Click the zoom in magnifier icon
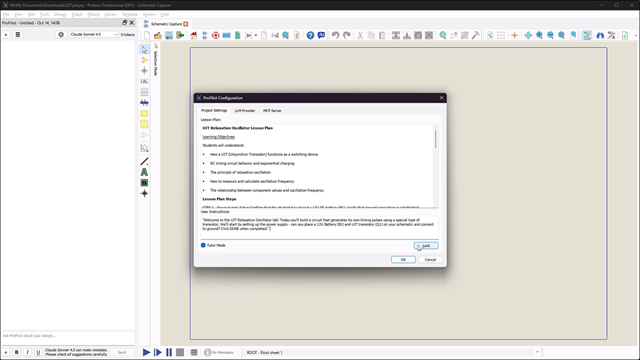640x360 pixels. [x=539, y=36]
